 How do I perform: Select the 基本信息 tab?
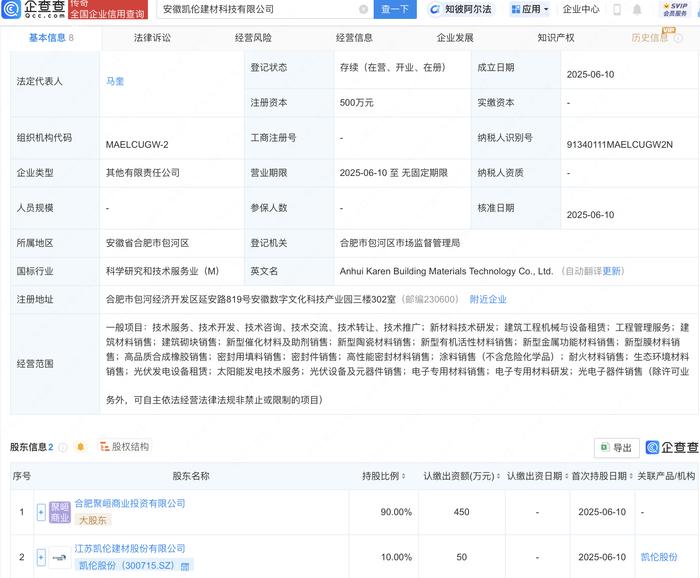point(51,38)
